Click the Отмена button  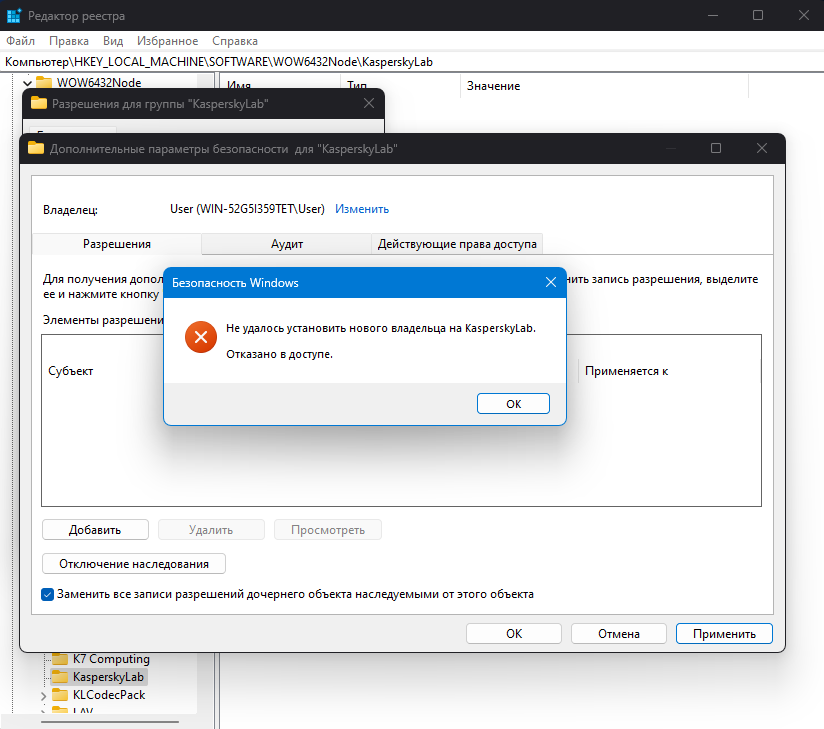(x=619, y=633)
